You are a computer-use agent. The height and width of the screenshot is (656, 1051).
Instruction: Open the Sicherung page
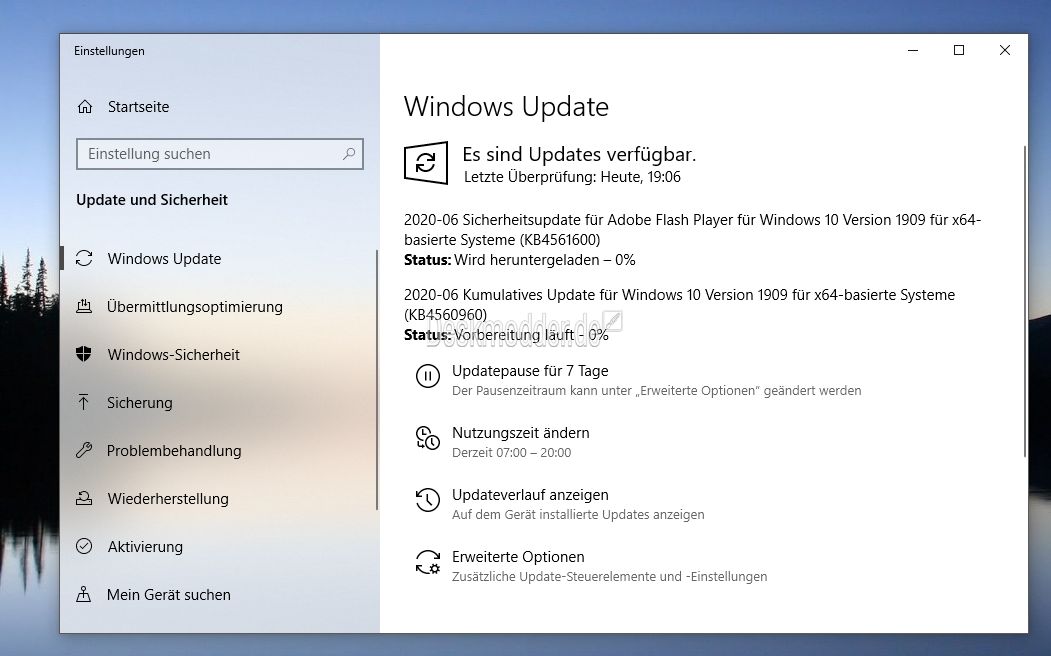[139, 403]
